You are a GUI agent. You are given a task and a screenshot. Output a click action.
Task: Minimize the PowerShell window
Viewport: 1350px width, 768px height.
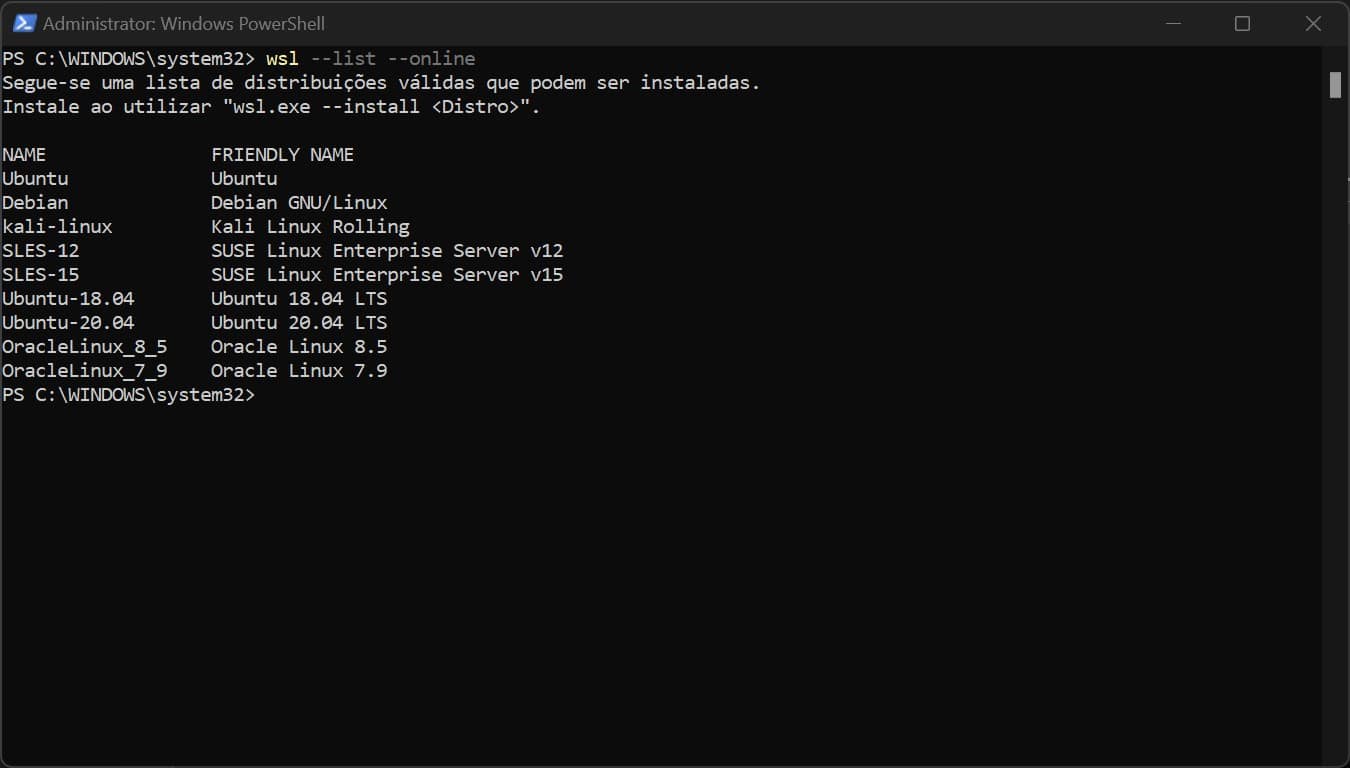(1173, 23)
